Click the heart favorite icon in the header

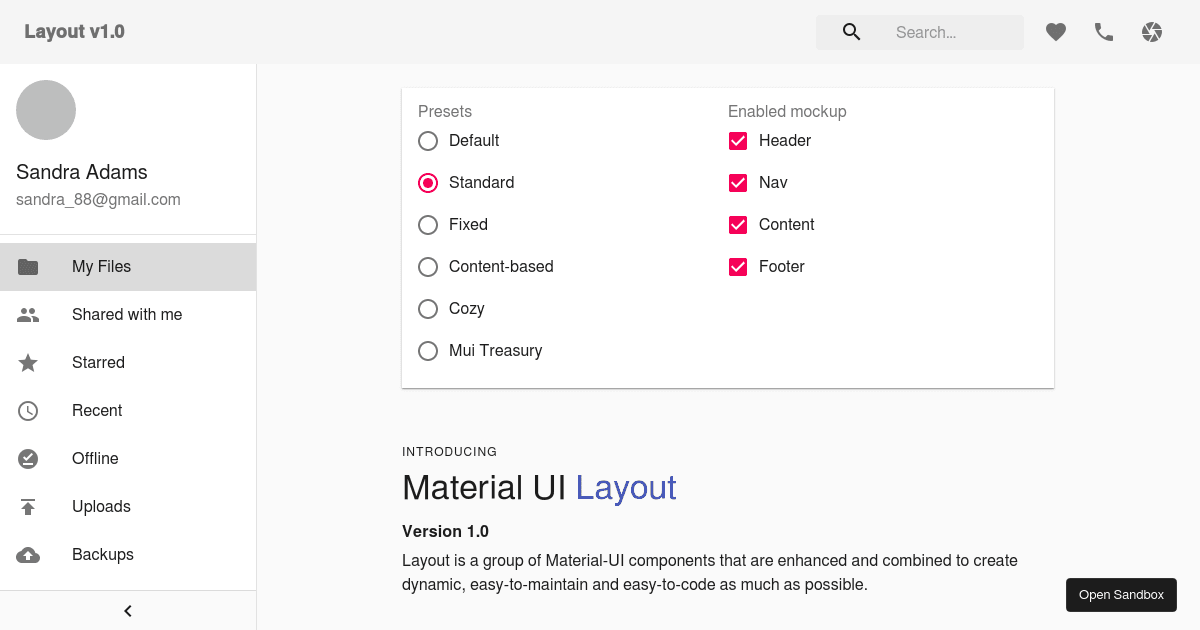[1055, 31]
